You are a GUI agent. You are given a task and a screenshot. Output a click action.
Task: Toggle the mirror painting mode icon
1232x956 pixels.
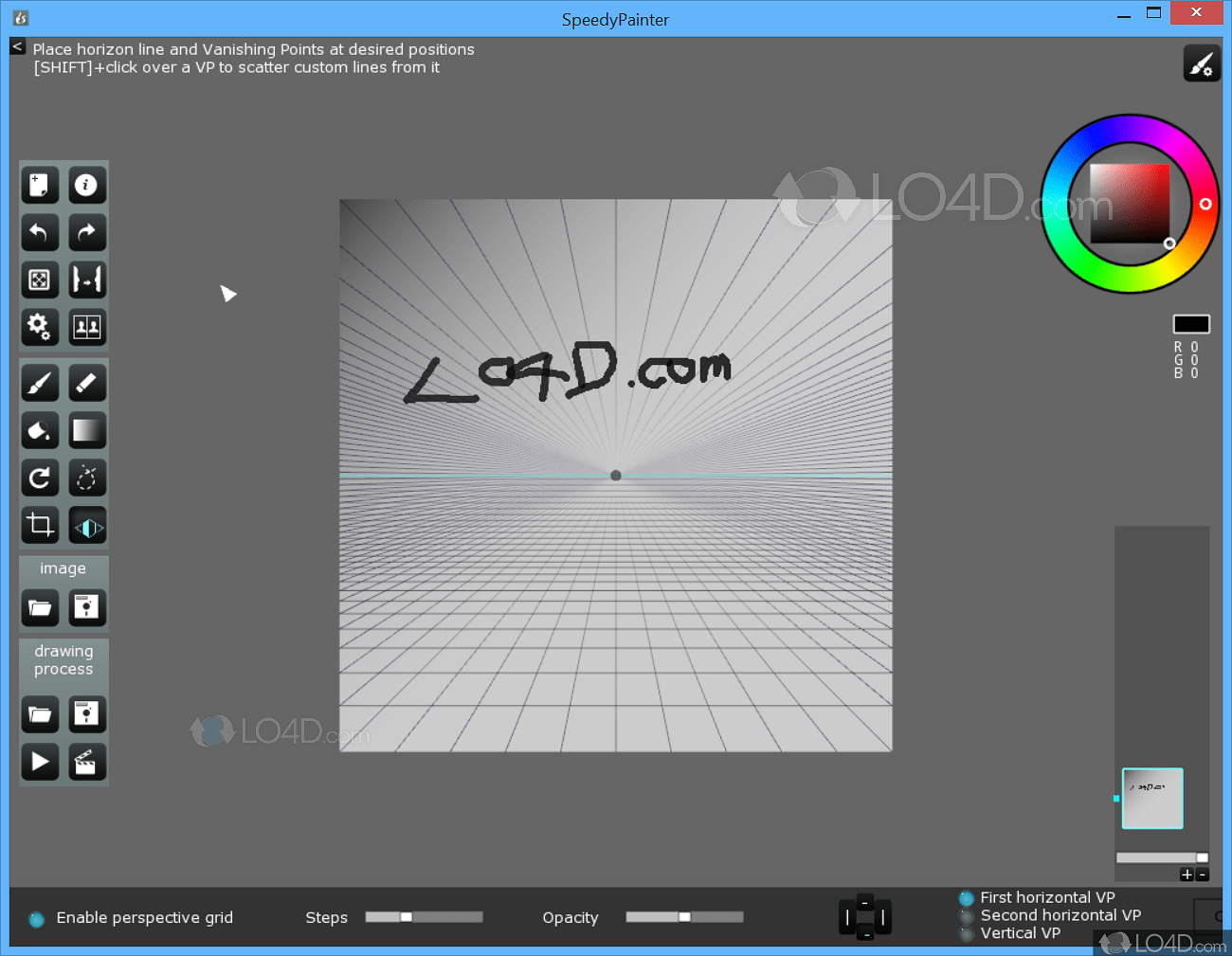click(87, 525)
